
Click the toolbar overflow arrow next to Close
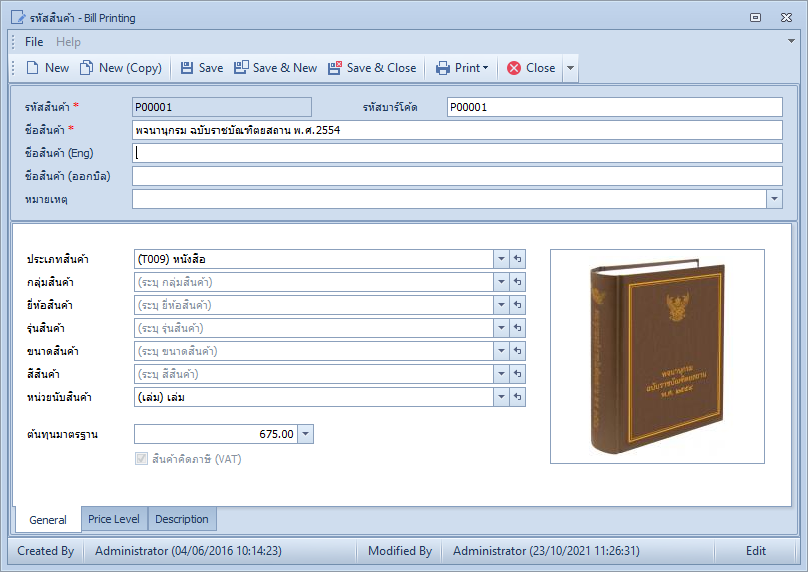coord(570,68)
